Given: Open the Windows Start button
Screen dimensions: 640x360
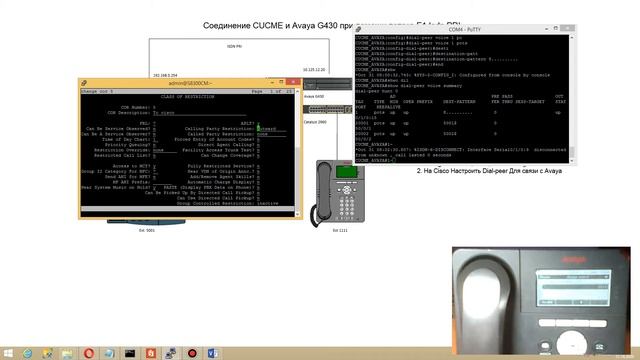Looking at the screenshot, I should 8,353.
